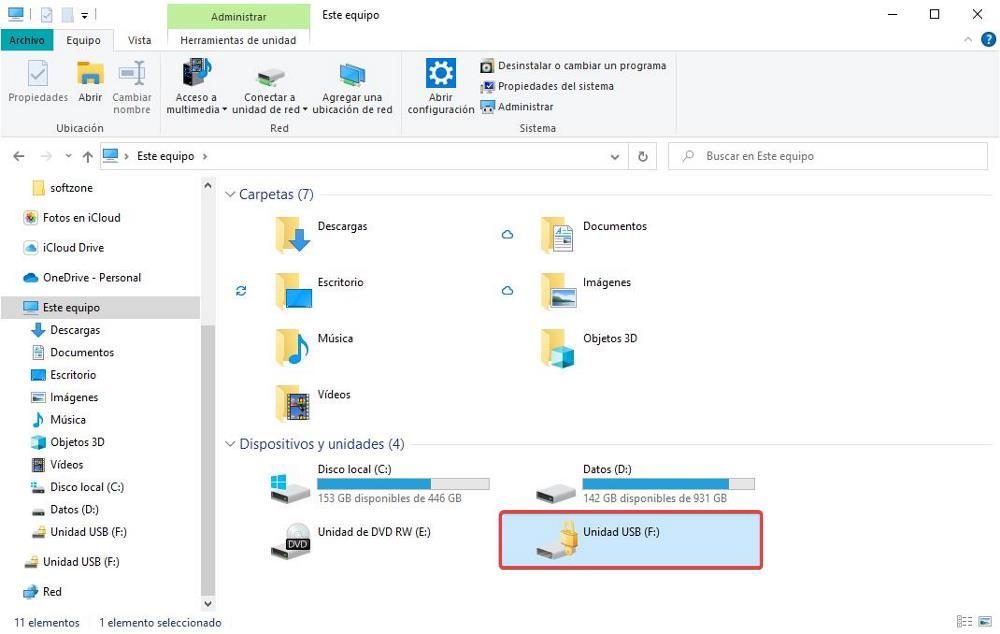1000x634 pixels.
Task: Click Disco local (C:) usage bar
Action: click(x=403, y=484)
